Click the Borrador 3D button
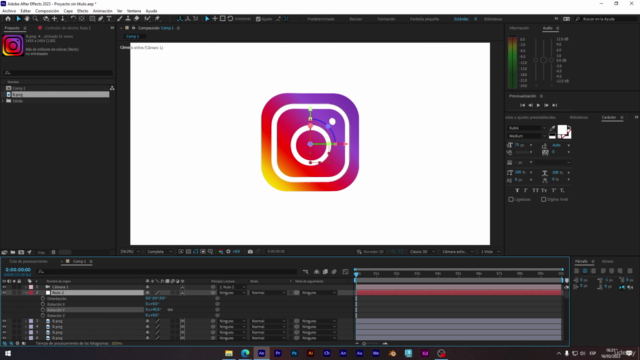640x360 pixels. click(371, 252)
